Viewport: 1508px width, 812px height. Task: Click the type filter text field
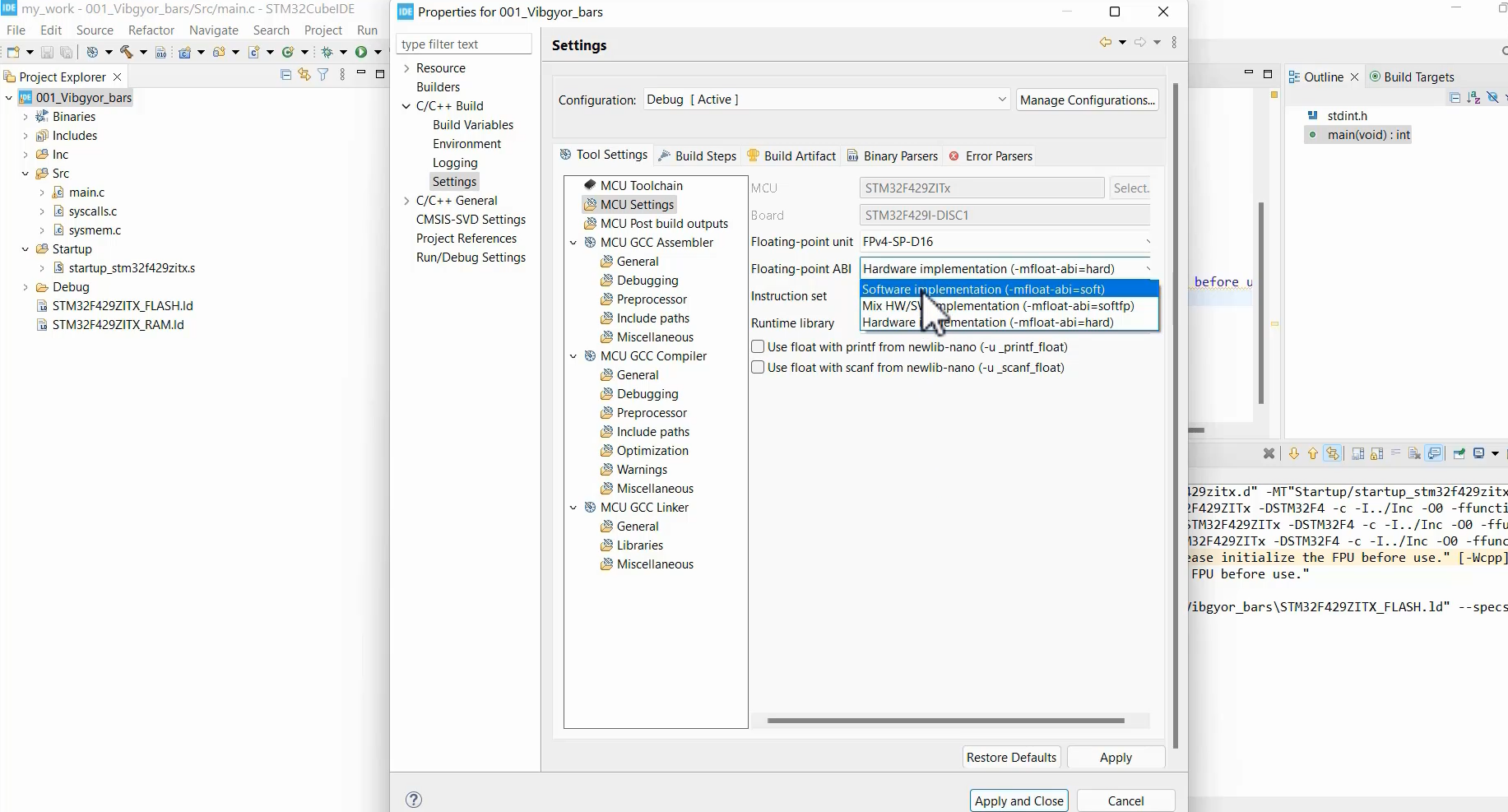(x=464, y=44)
